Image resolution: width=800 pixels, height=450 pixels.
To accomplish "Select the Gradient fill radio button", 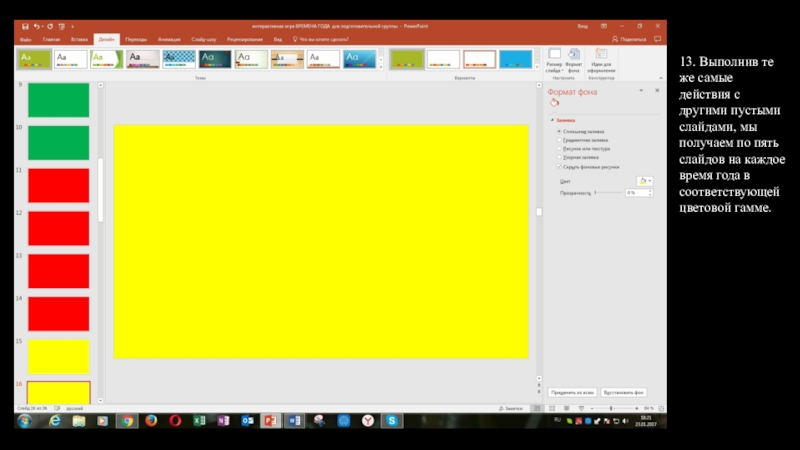I will [558, 140].
